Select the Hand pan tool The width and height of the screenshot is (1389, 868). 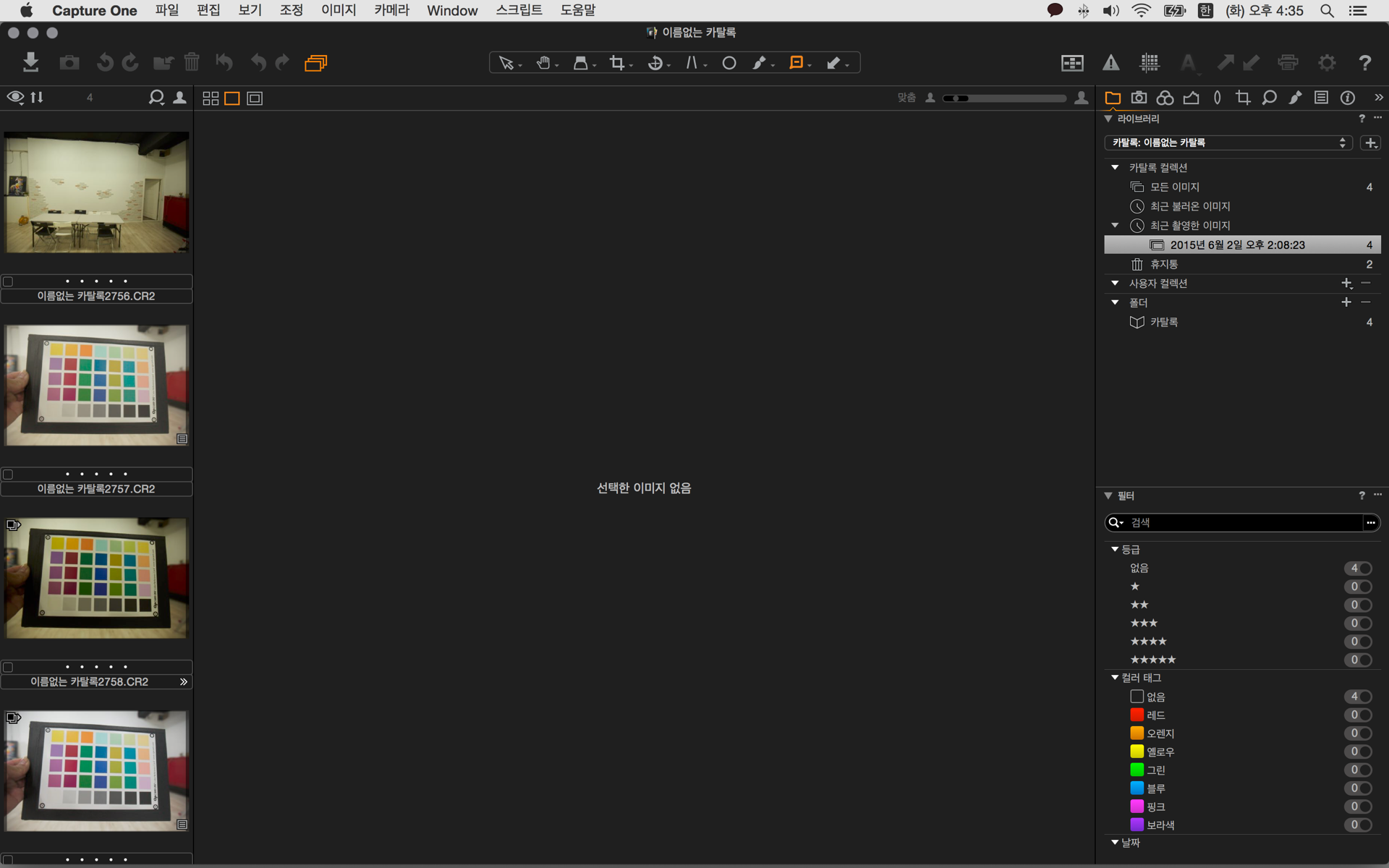(543, 63)
